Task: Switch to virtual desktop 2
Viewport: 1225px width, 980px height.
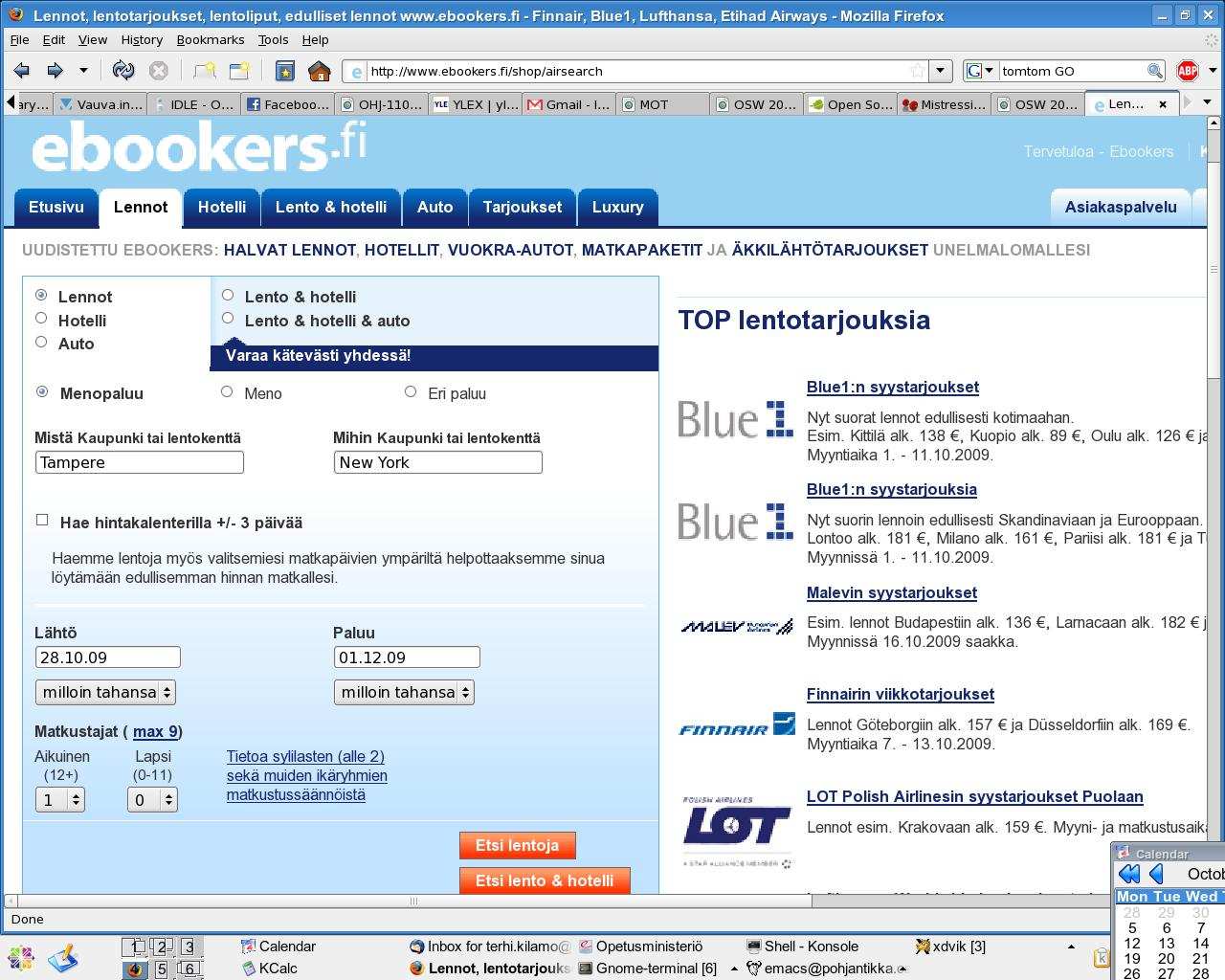Action: tap(162, 947)
